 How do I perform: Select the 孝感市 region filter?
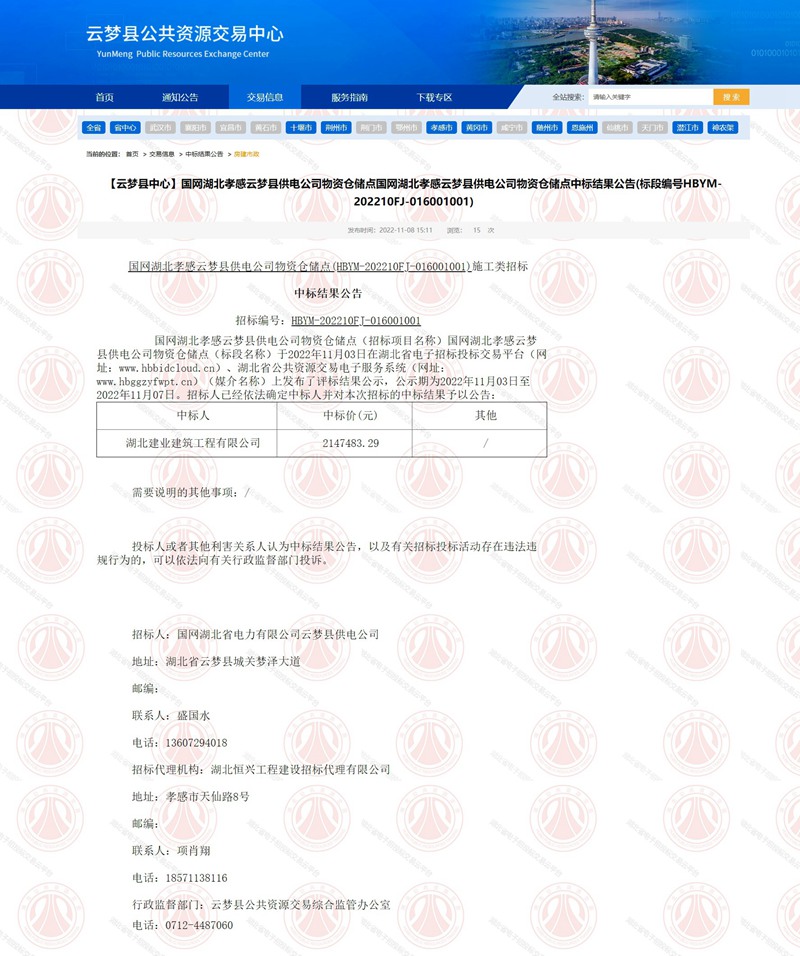[x=441, y=127]
